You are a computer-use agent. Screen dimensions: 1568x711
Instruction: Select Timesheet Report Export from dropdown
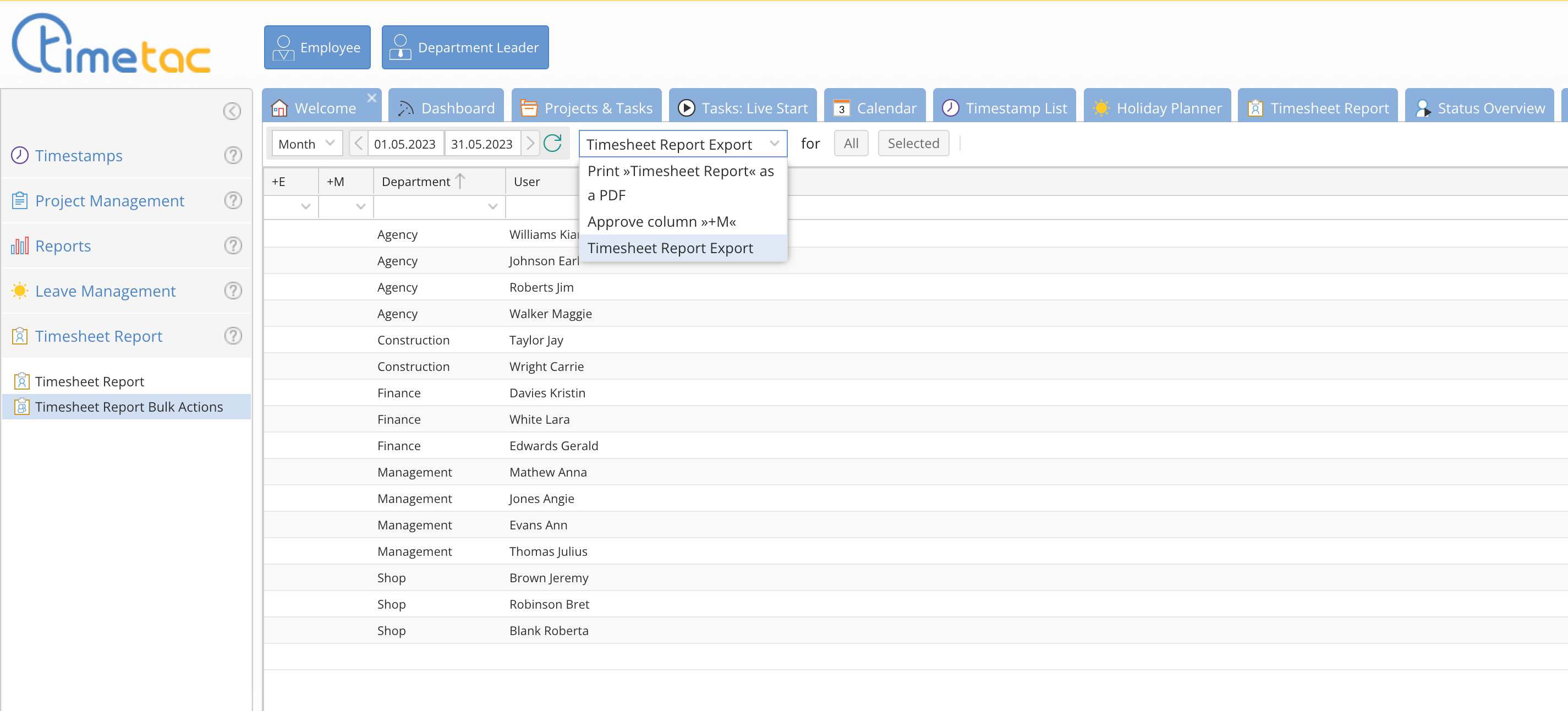669,247
